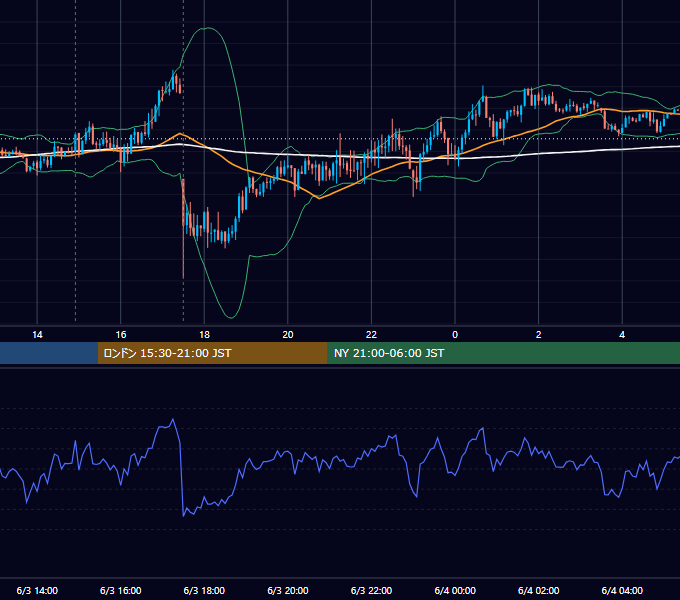
Task: Click the '6/3 22:00' oscillator axis label
Action: [371, 590]
